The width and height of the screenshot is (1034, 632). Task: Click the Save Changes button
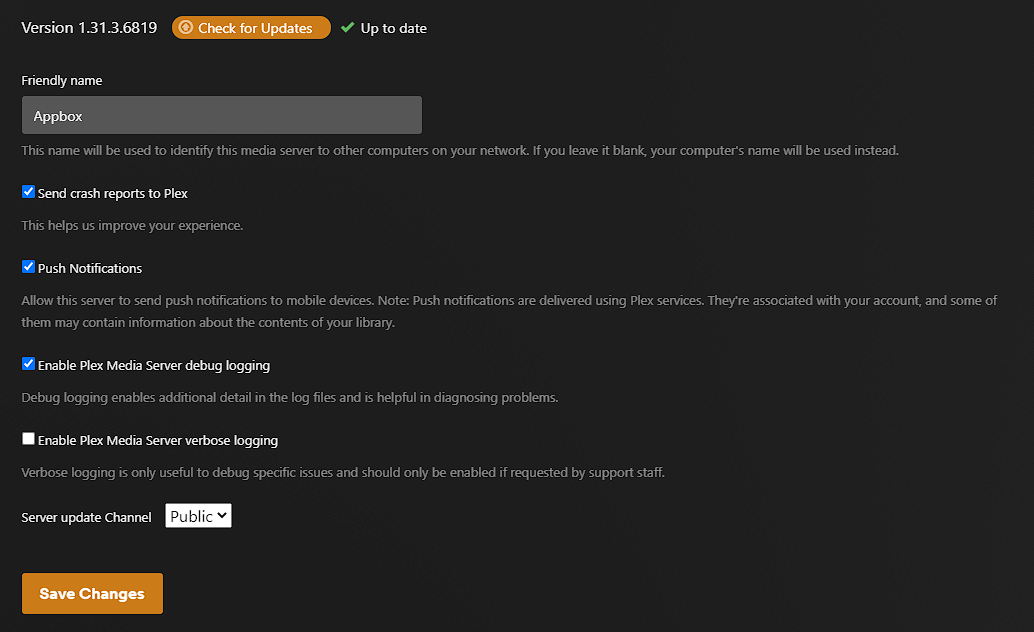click(x=91, y=593)
